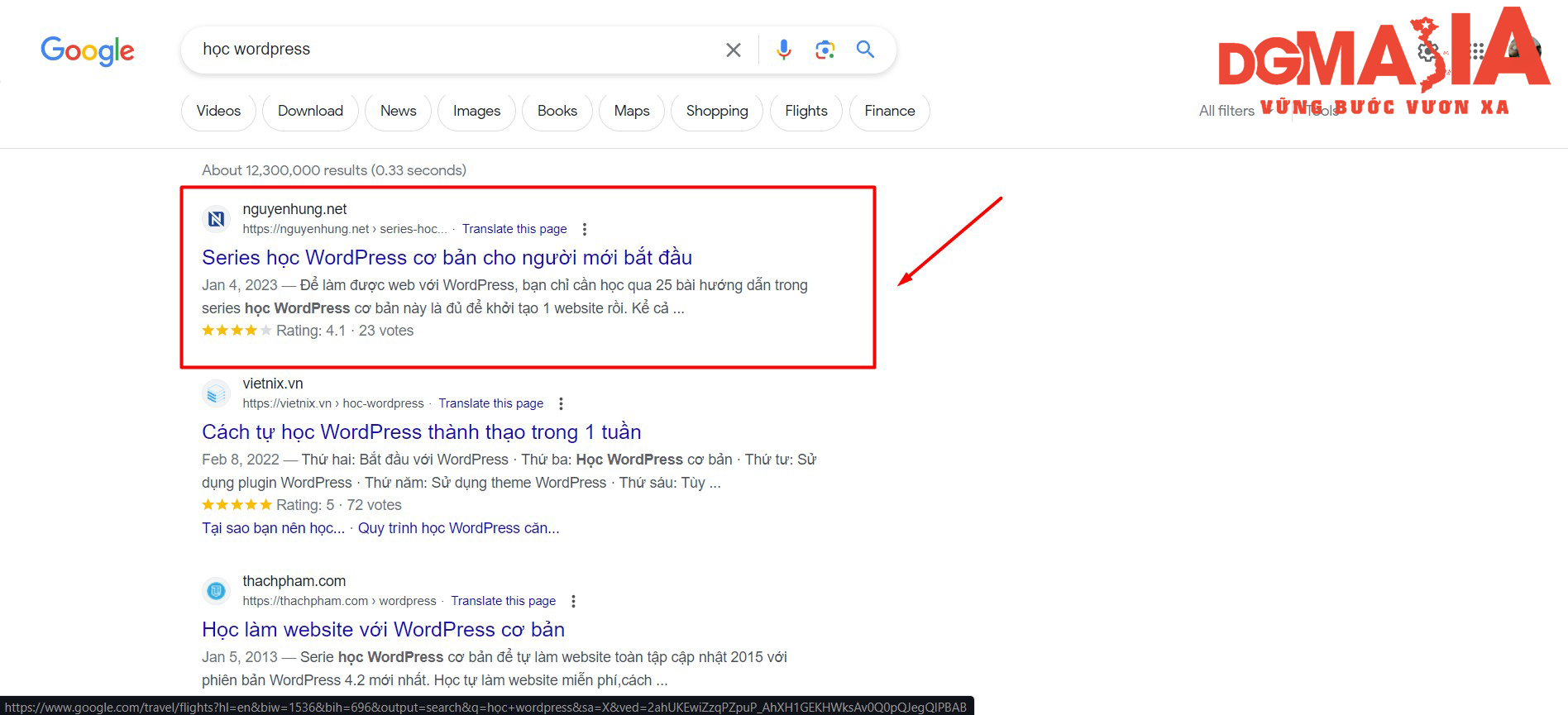Open the vietnix.vn site favicon

[217, 393]
